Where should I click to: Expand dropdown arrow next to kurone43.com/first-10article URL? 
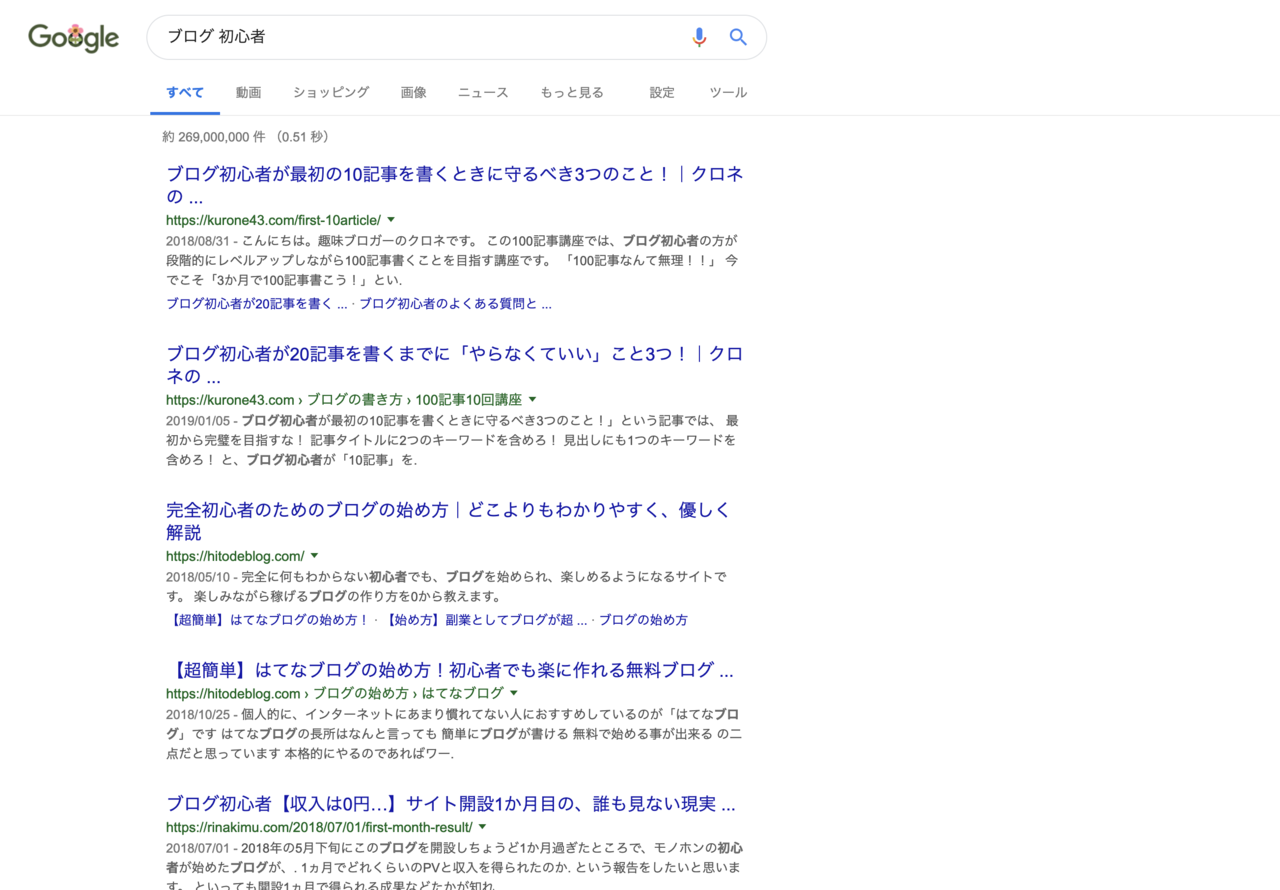click(x=391, y=219)
